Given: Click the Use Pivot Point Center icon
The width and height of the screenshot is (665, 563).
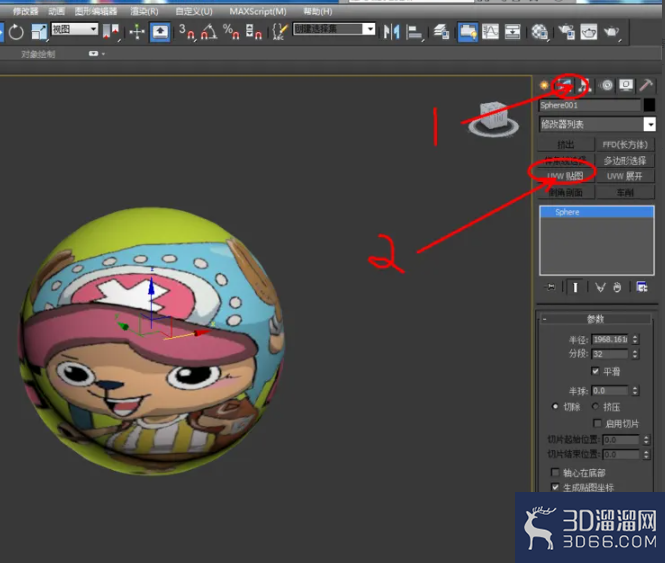Looking at the screenshot, I should tap(111, 32).
